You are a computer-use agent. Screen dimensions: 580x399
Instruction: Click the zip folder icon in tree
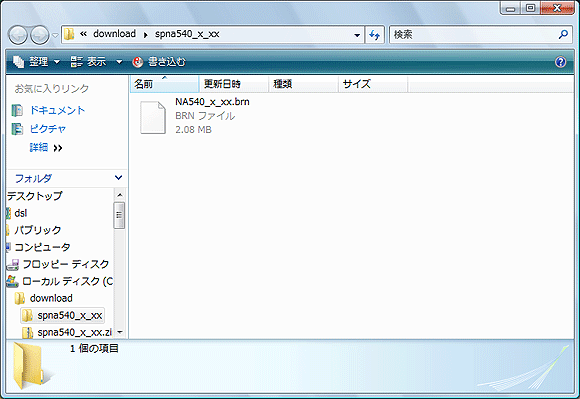coord(27,333)
